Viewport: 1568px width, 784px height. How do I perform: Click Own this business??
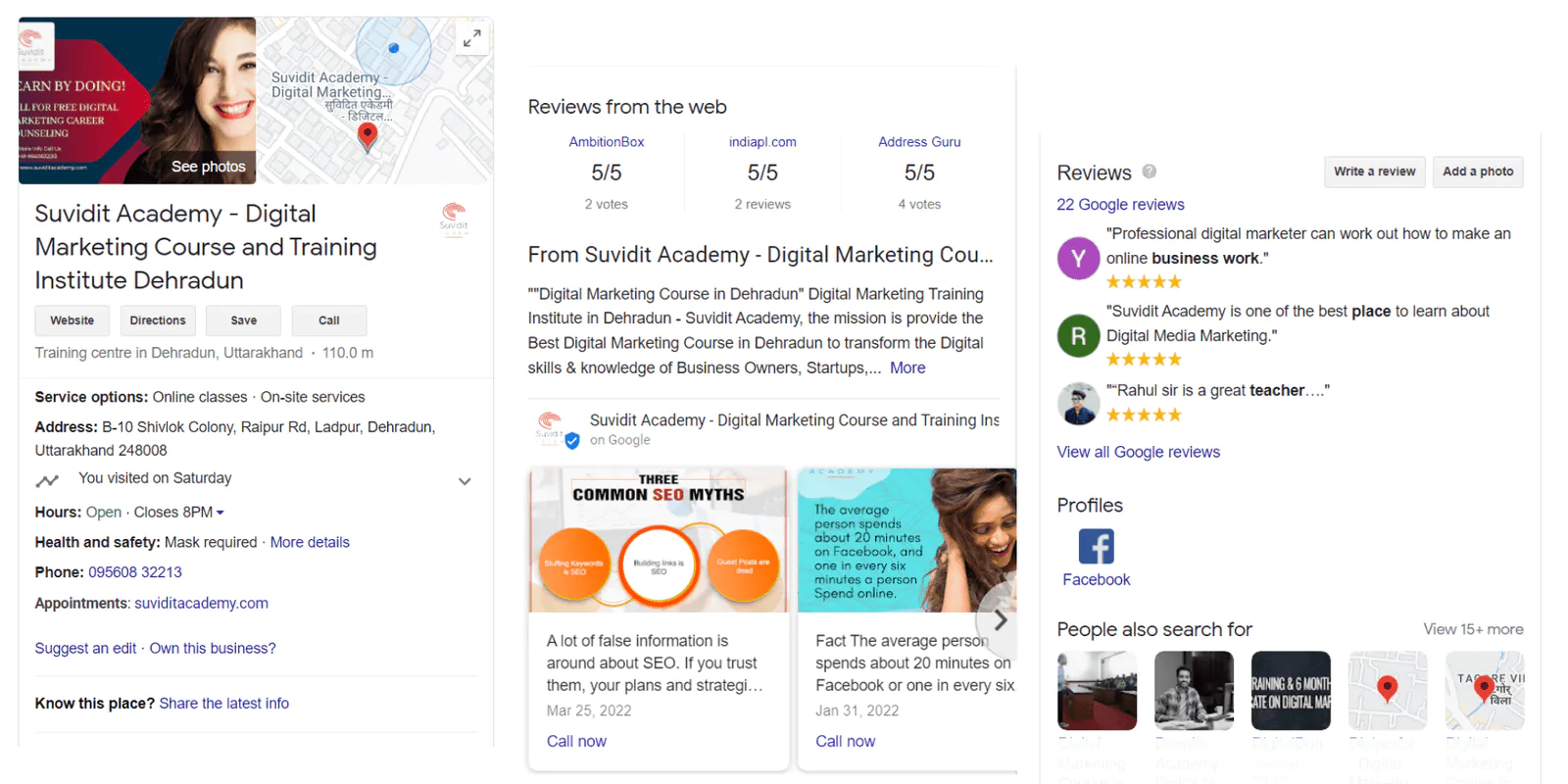point(213,648)
